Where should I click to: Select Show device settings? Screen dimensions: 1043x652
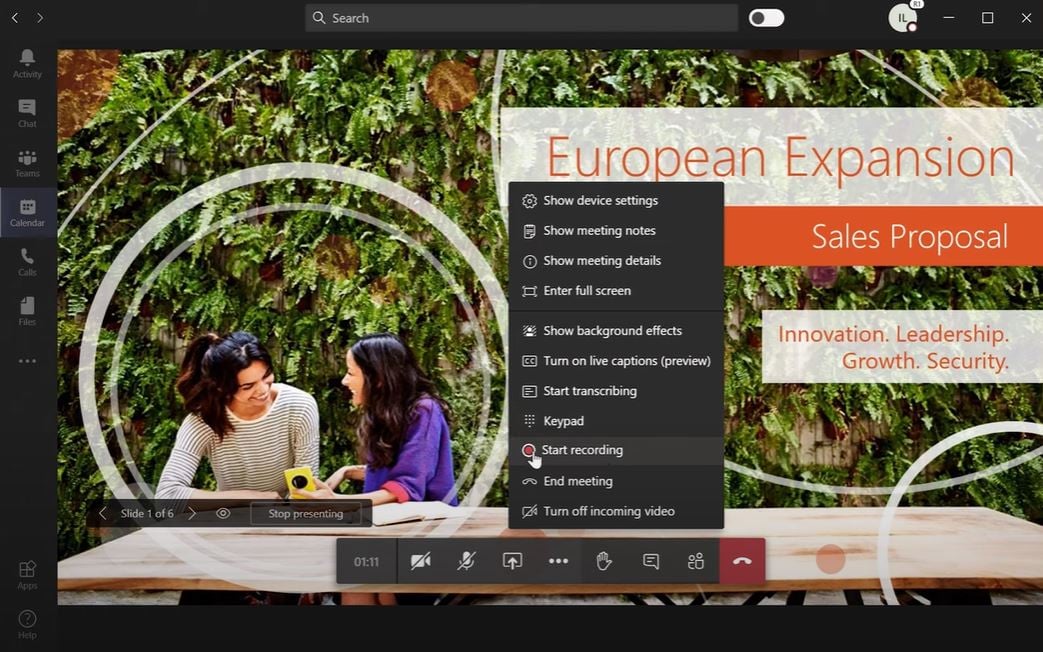[616, 200]
